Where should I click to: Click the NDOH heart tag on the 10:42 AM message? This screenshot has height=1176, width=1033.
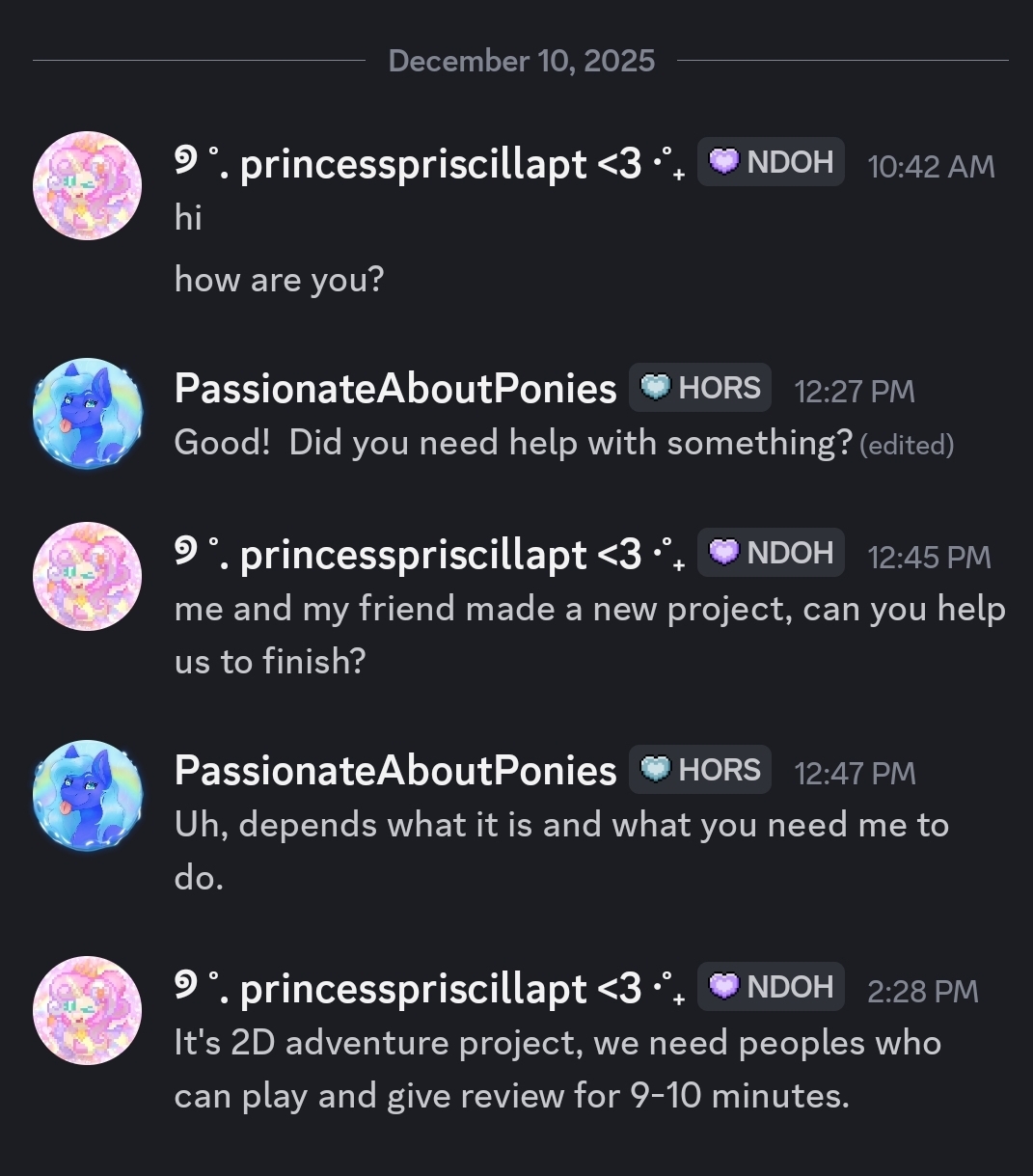point(771,162)
